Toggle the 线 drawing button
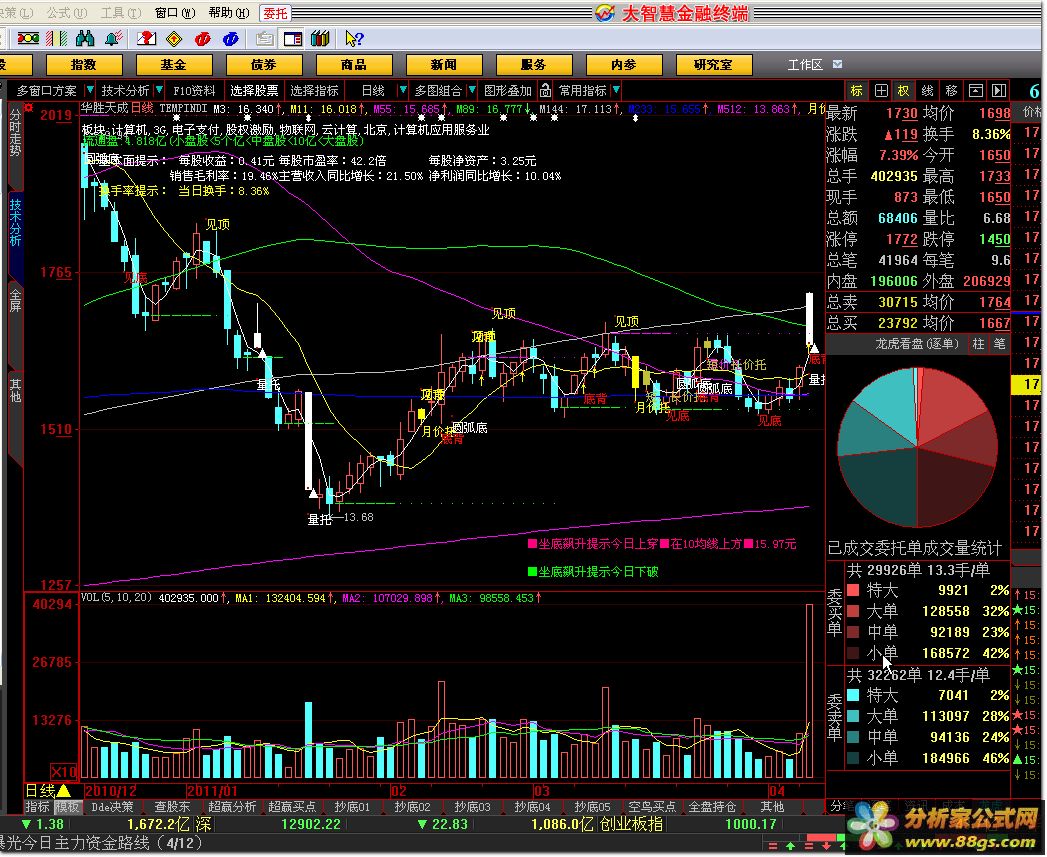 click(927, 90)
